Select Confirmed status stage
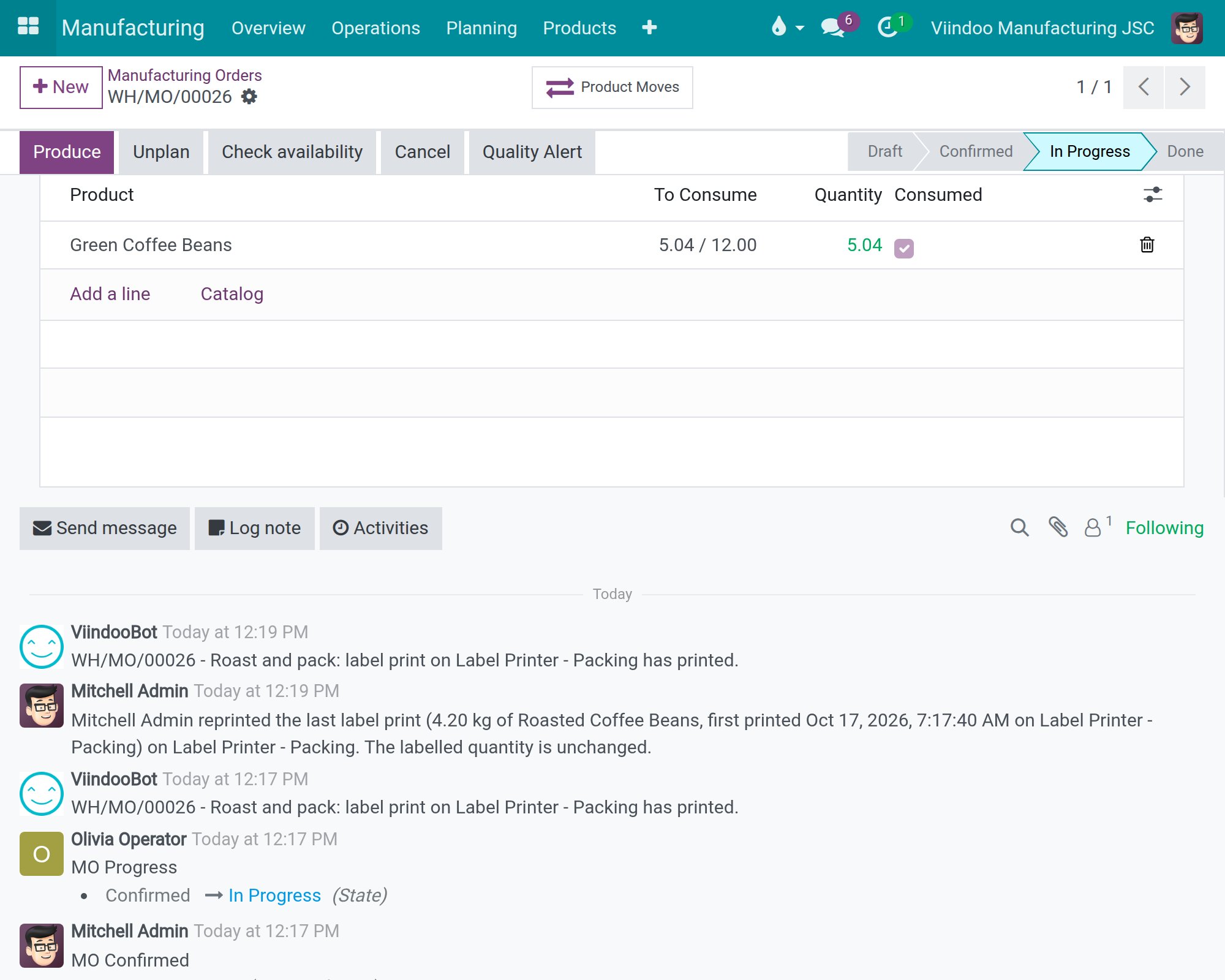Viewport: 1225px width, 980px height. [x=976, y=151]
